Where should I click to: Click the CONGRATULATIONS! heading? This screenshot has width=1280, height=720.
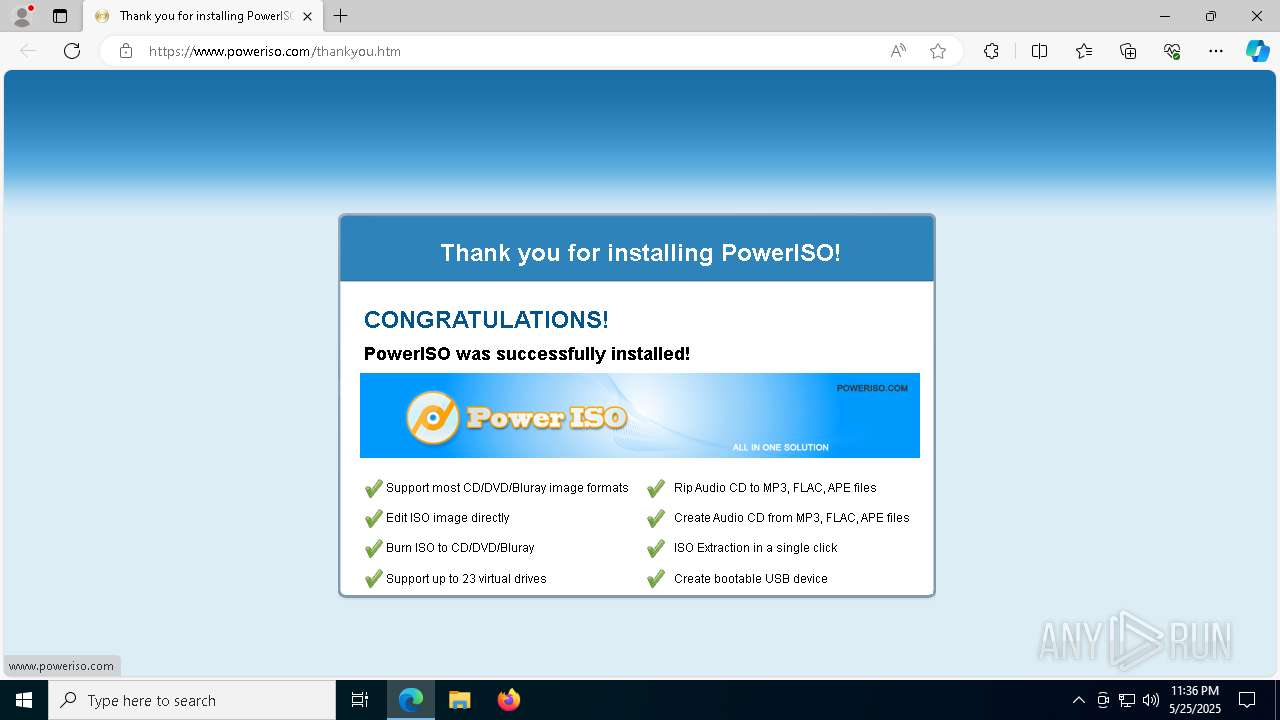click(486, 320)
